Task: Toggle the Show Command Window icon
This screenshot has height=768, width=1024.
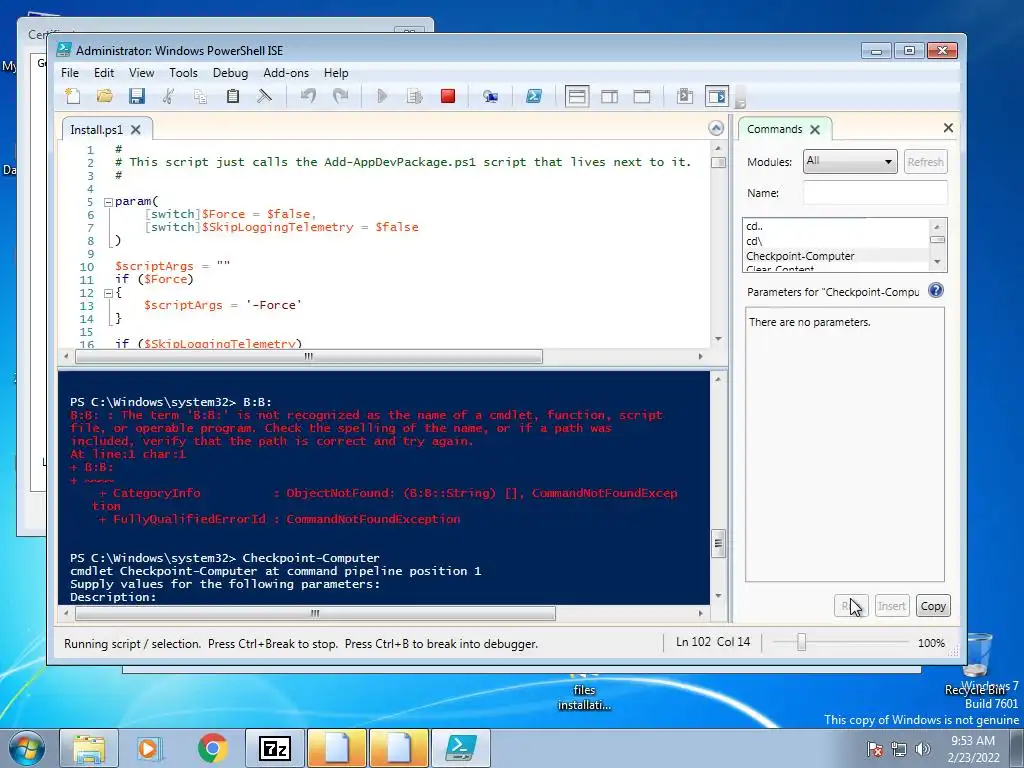Action: pos(684,97)
